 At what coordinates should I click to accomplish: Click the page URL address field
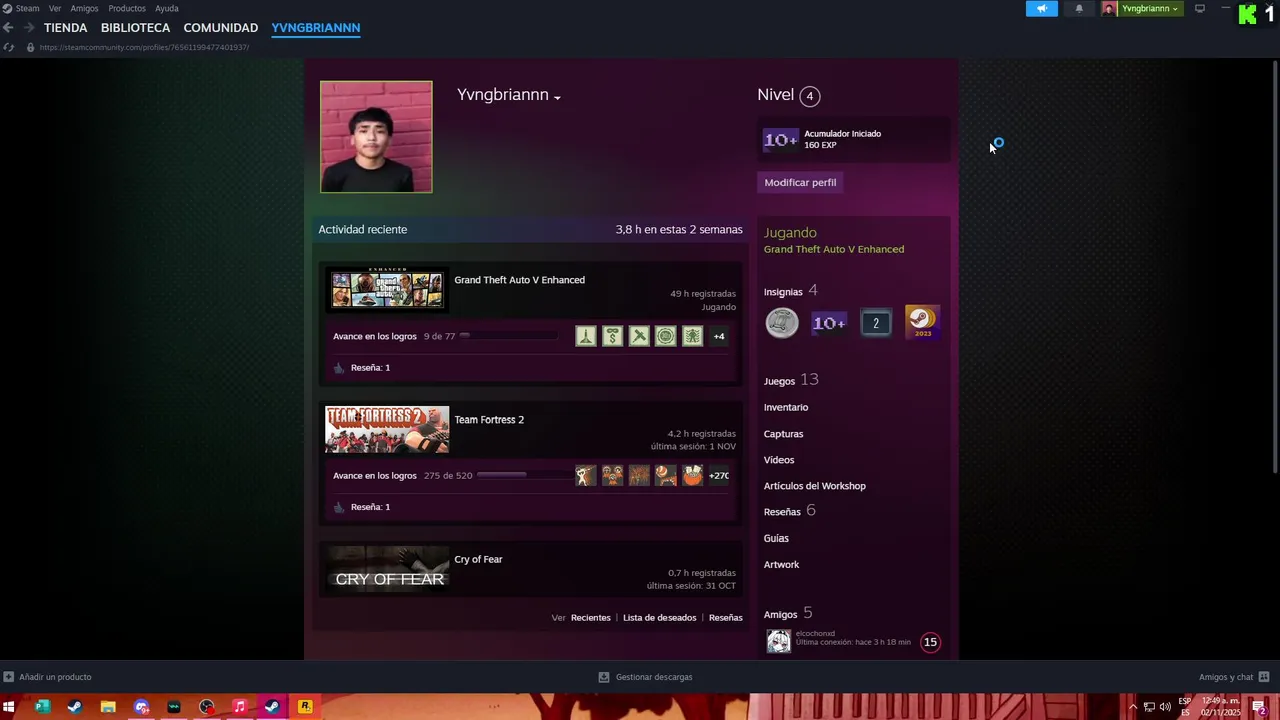(144, 47)
